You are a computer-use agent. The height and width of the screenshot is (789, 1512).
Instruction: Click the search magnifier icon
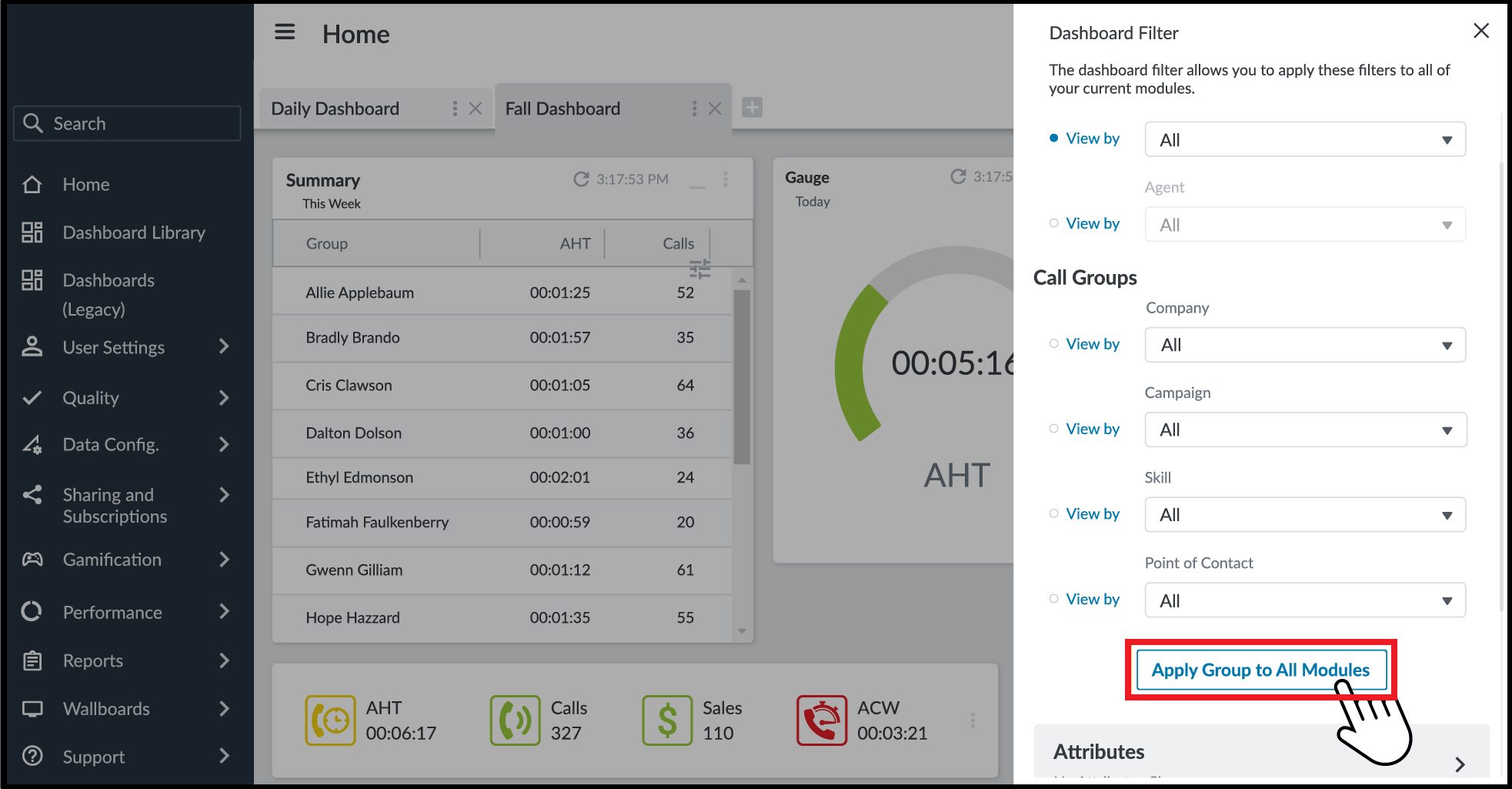pyautogui.click(x=32, y=123)
